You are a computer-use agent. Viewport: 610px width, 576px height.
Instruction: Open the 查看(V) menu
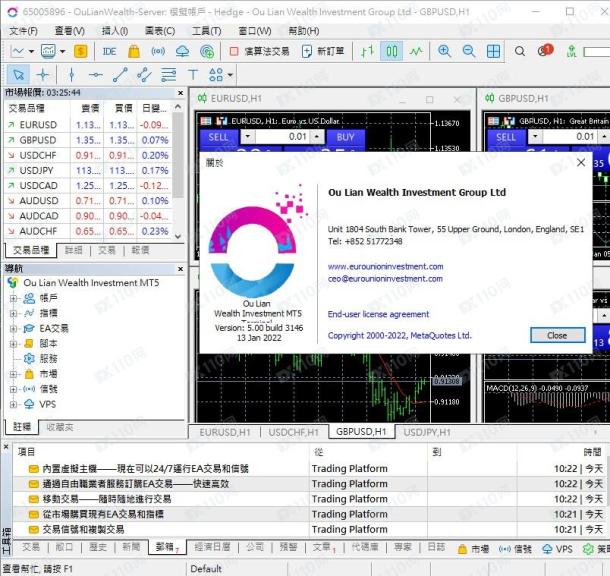pos(70,31)
